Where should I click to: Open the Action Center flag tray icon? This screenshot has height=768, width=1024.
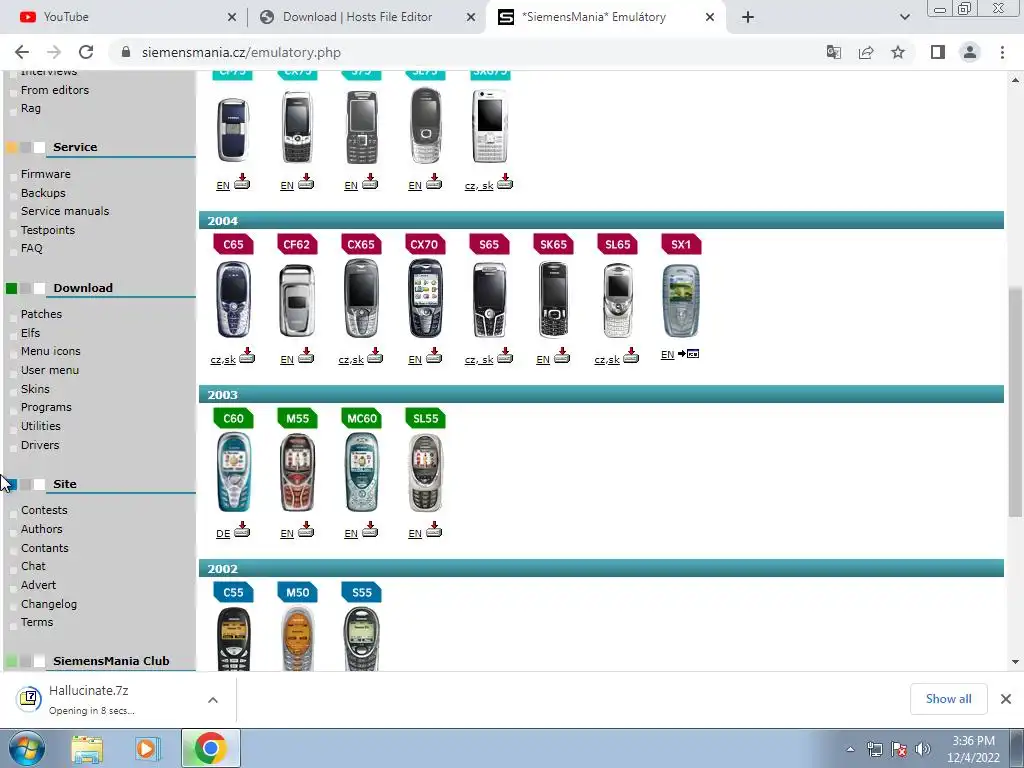899,749
